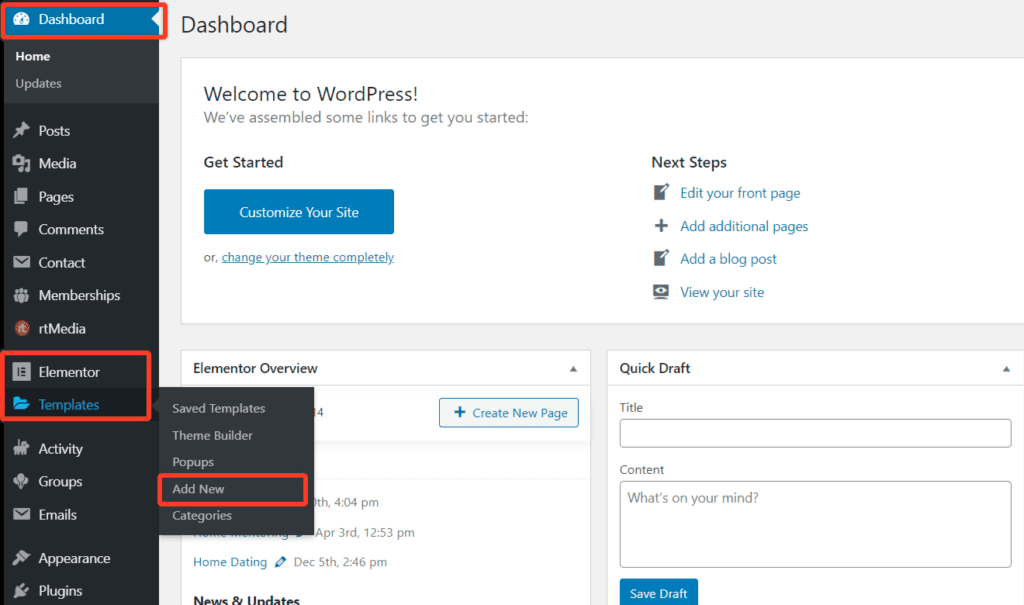Click the Dashboard gauge icon

point(22,19)
